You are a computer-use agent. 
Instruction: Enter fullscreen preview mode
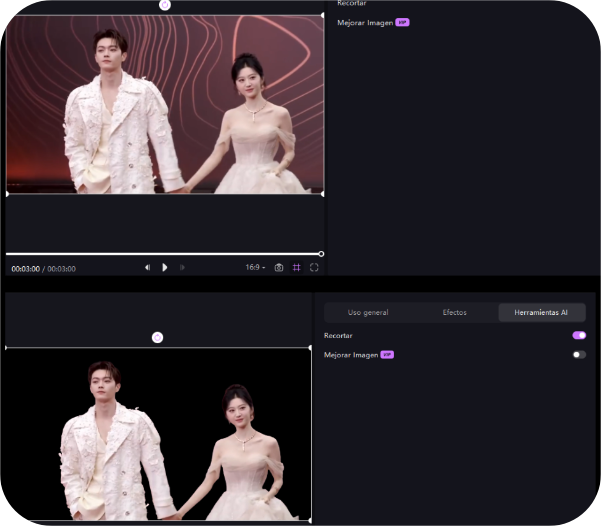point(314,268)
